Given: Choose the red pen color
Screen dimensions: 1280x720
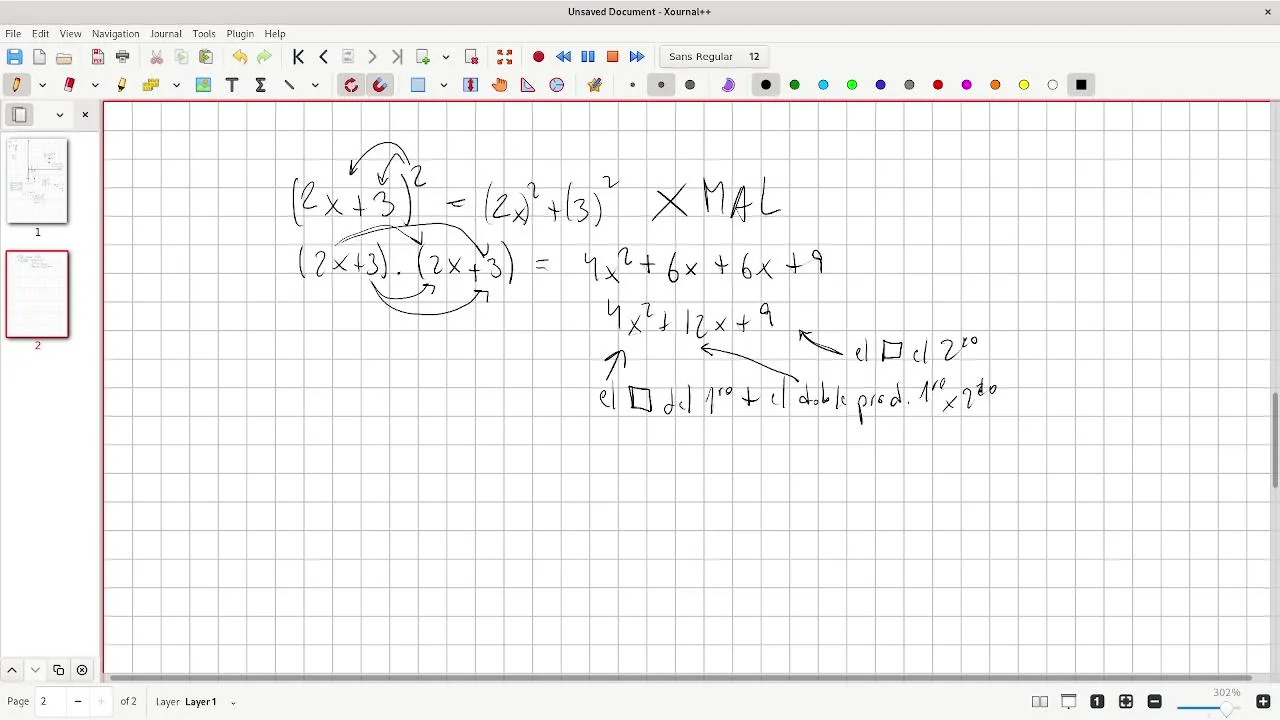Looking at the screenshot, I should (938, 85).
